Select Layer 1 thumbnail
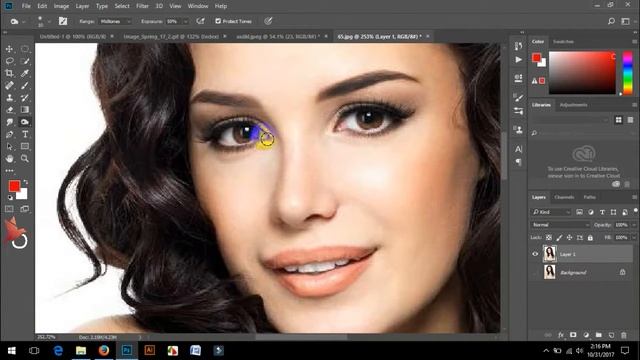Viewport: 640px width, 360px height. pyautogui.click(x=549, y=253)
